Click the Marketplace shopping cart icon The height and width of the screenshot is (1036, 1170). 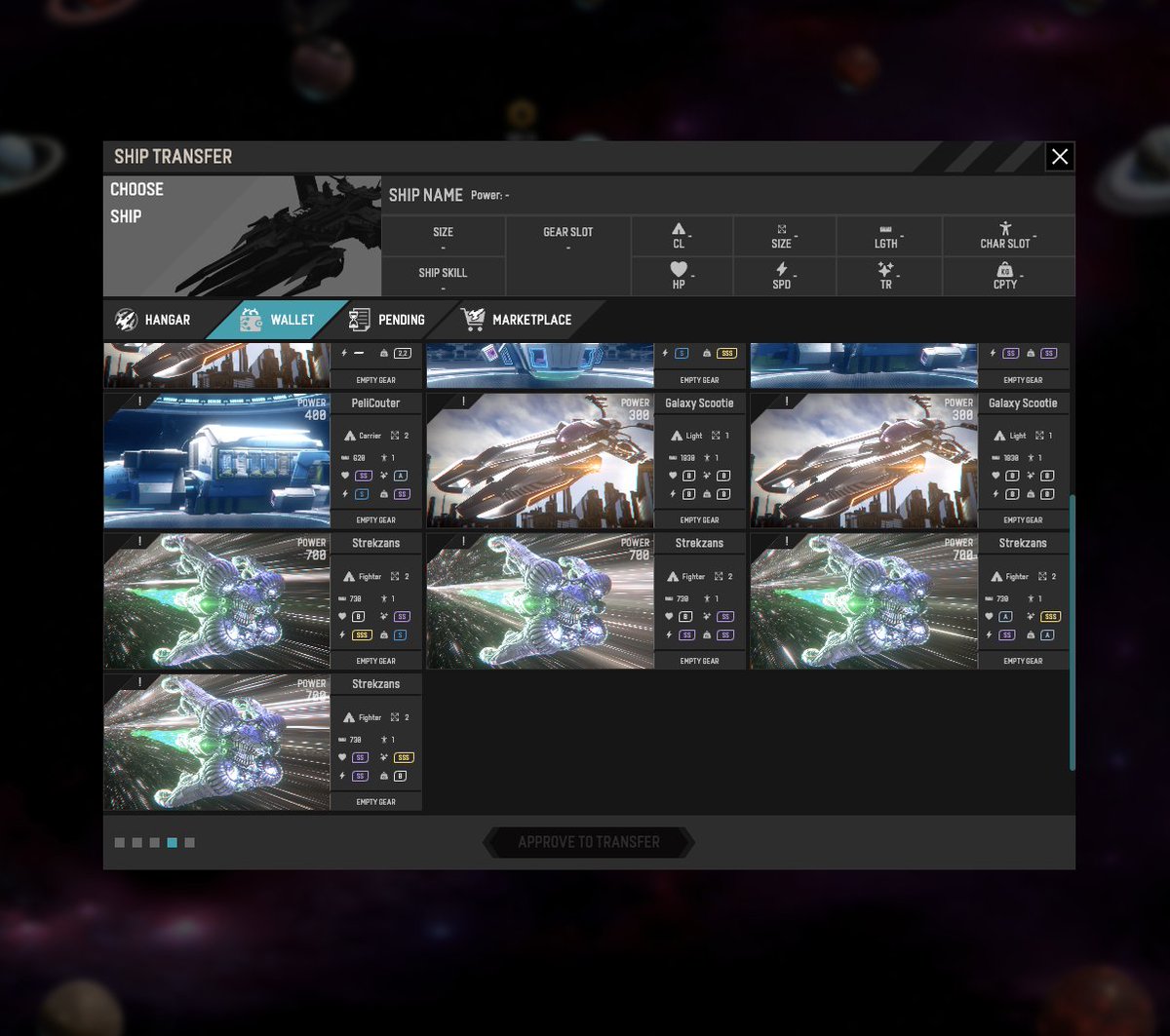point(476,319)
